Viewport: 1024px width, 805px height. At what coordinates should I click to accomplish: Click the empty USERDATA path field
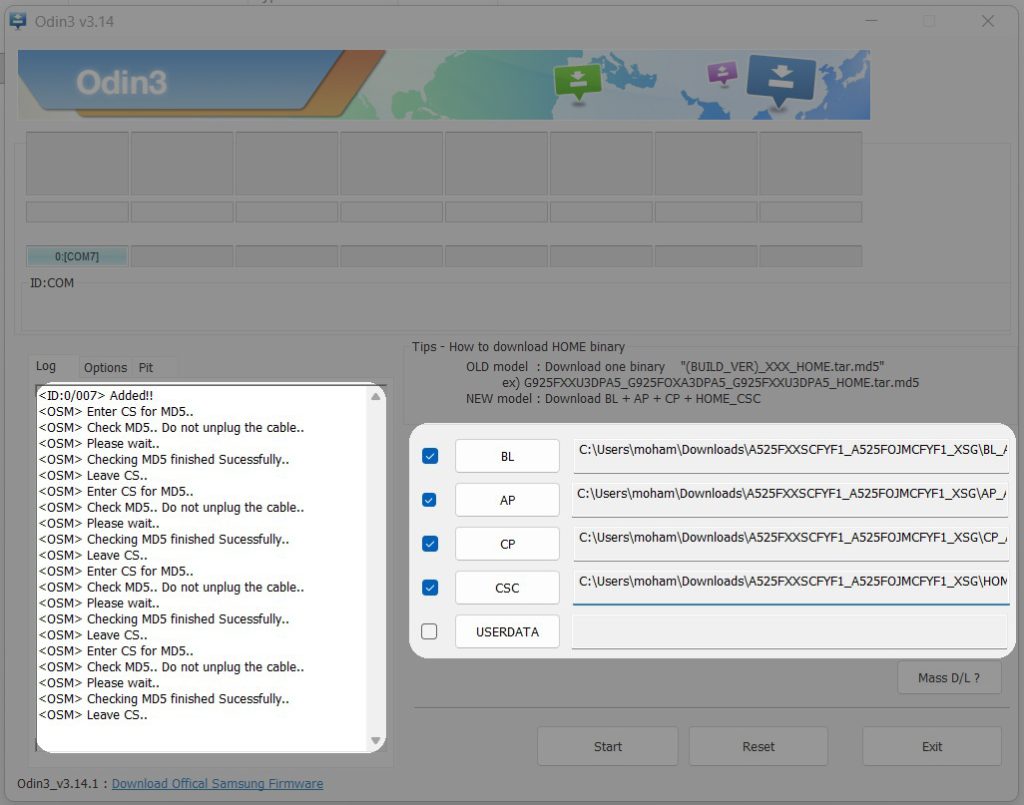pyautogui.click(x=790, y=631)
